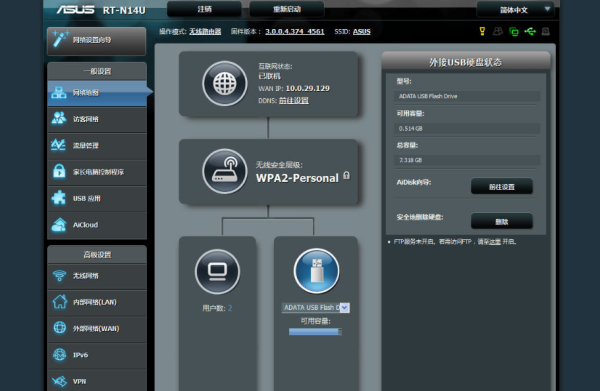Open 家长电脑控制程序 parental controls

(x=97, y=172)
